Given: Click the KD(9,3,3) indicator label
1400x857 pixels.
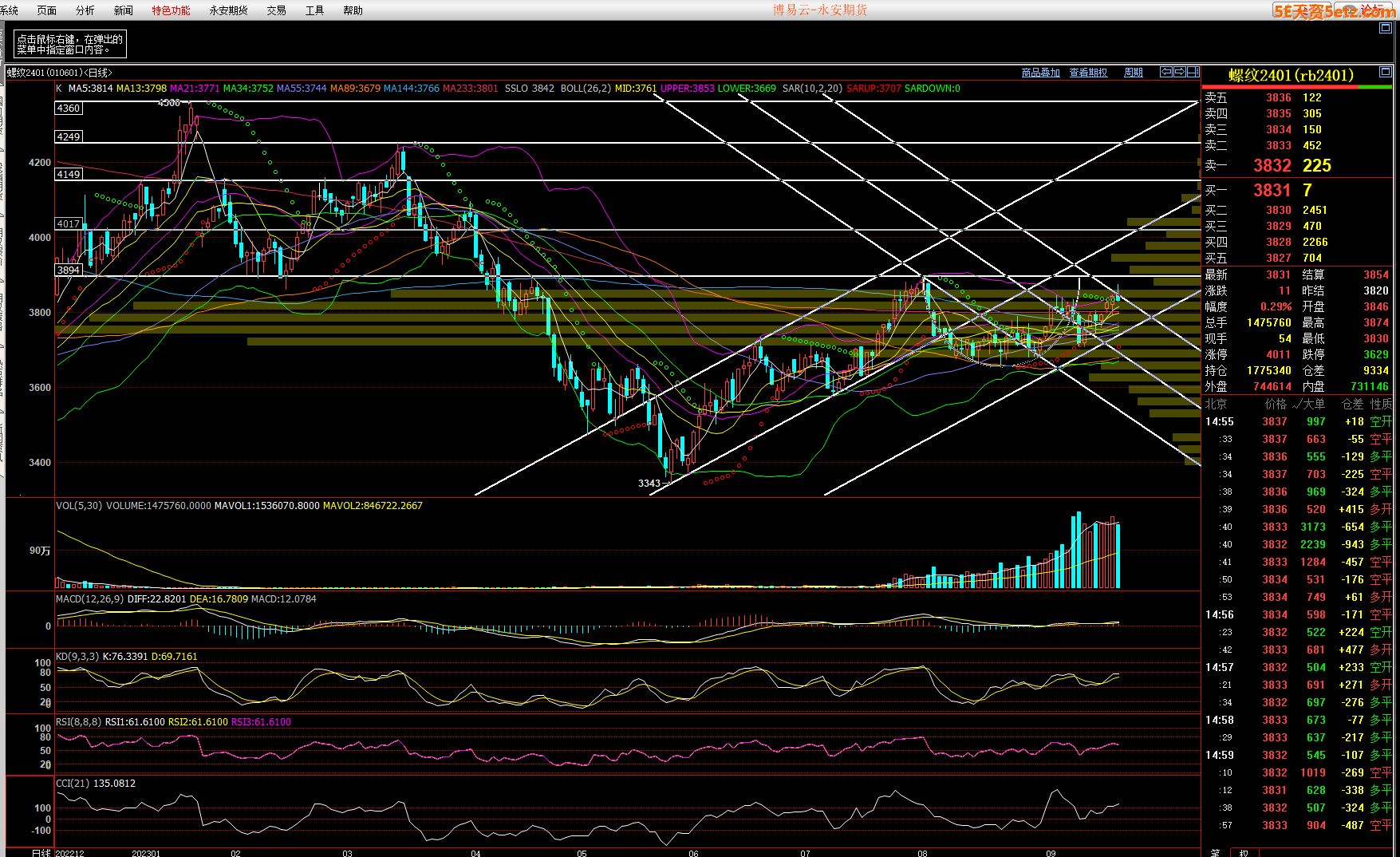Looking at the screenshot, I should 77,657.
